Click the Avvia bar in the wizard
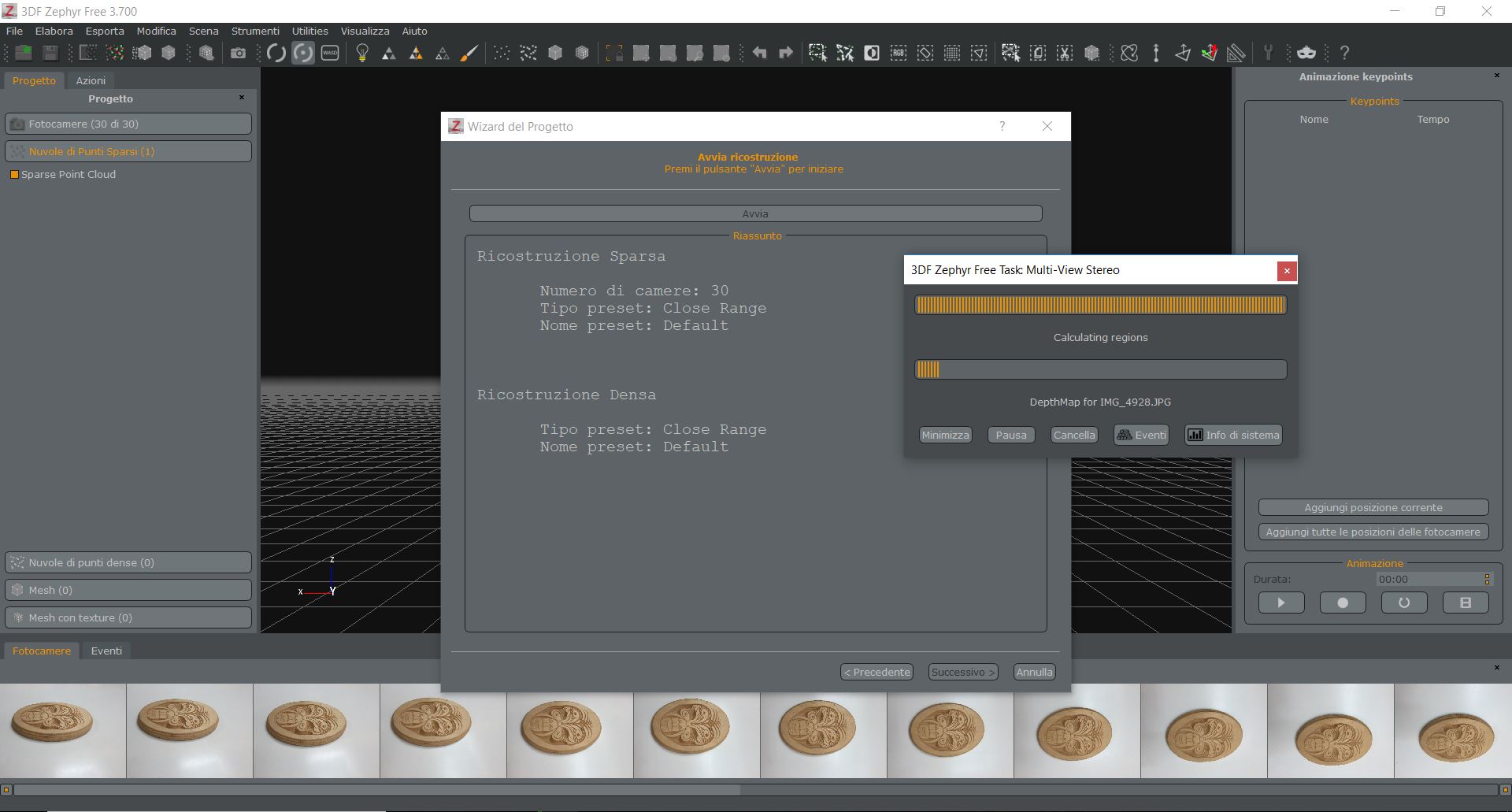This screenshot has width=1512, height=812. (755, 213)
